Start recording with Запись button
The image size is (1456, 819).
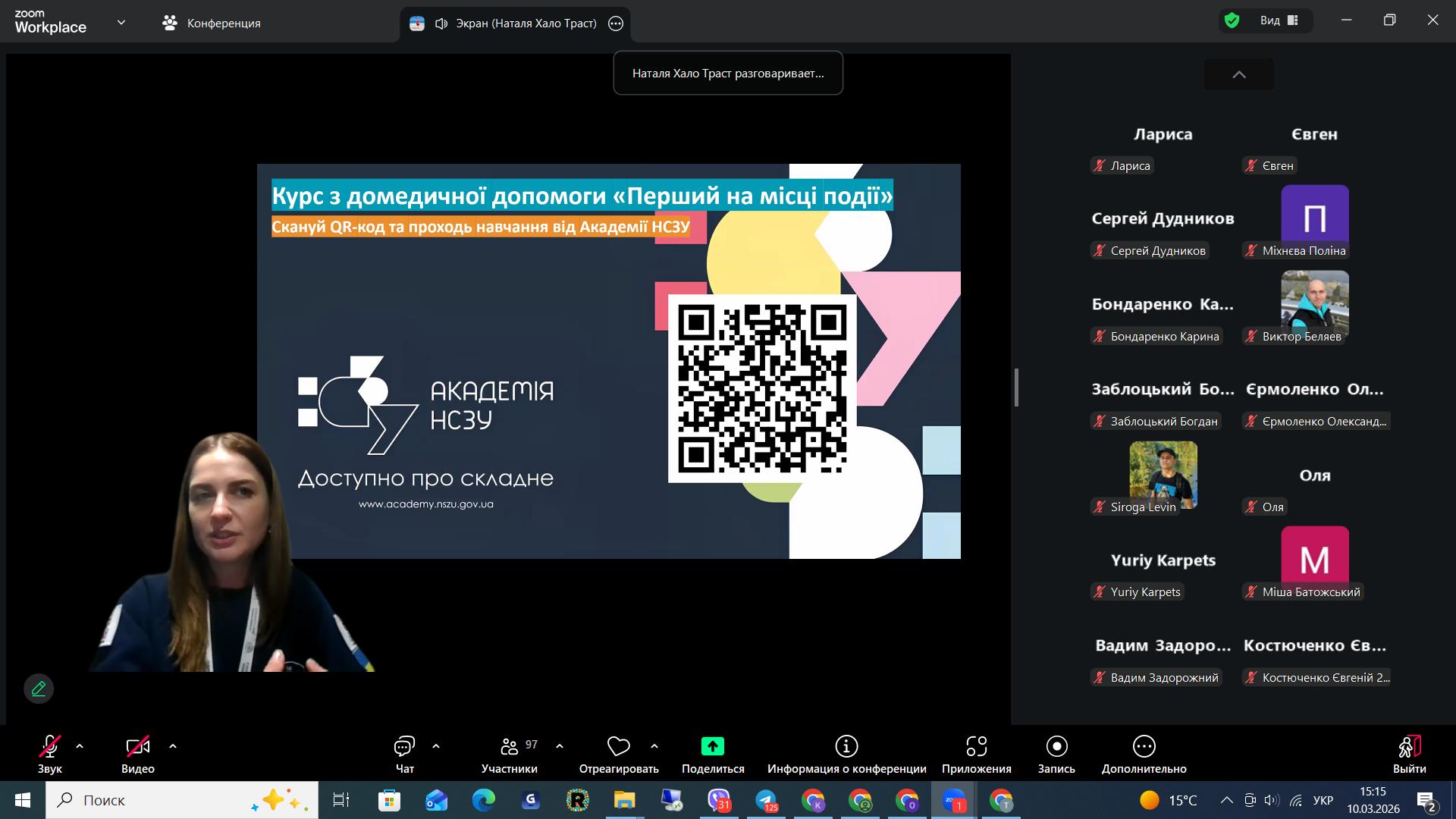point(1056,747)
